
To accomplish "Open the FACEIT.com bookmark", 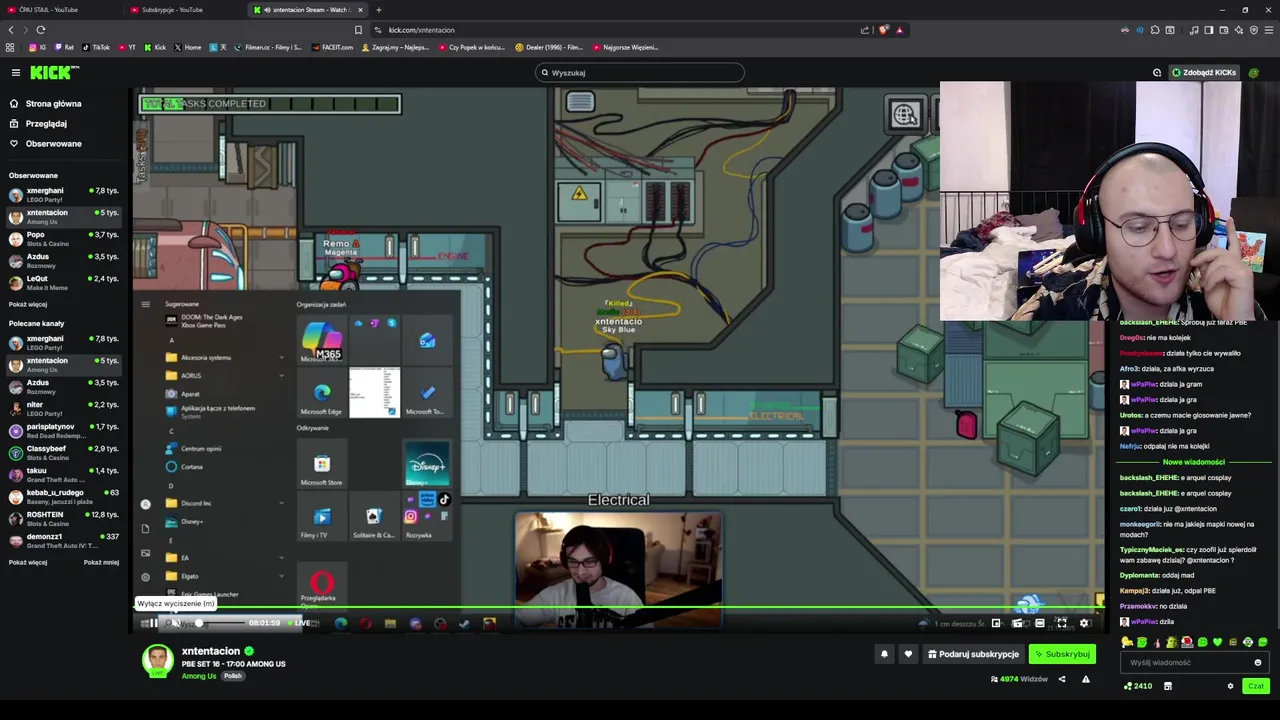I will [x=332, y=47].
